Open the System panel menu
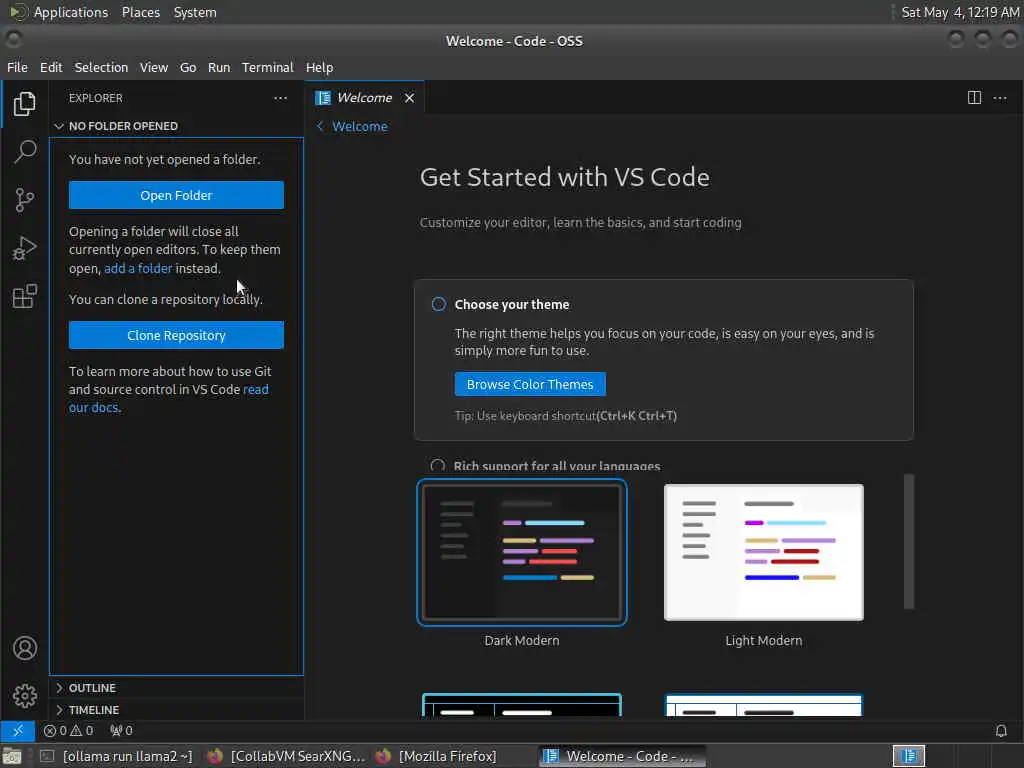 pos(195,12)
